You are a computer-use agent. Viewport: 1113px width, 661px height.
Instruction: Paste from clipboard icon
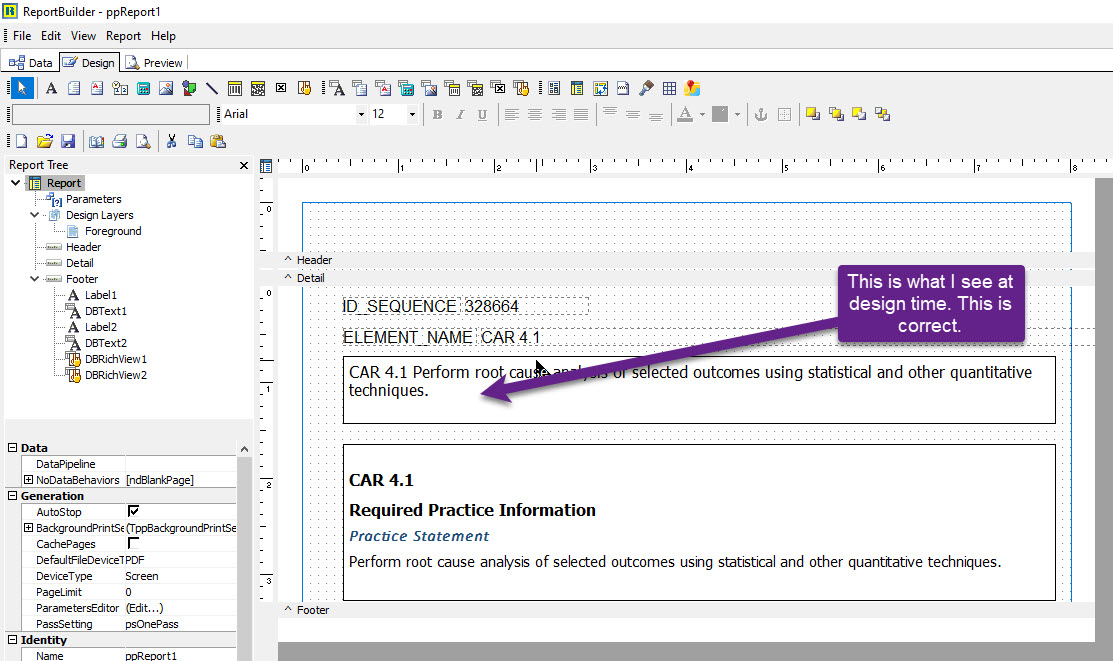(218, 141)
